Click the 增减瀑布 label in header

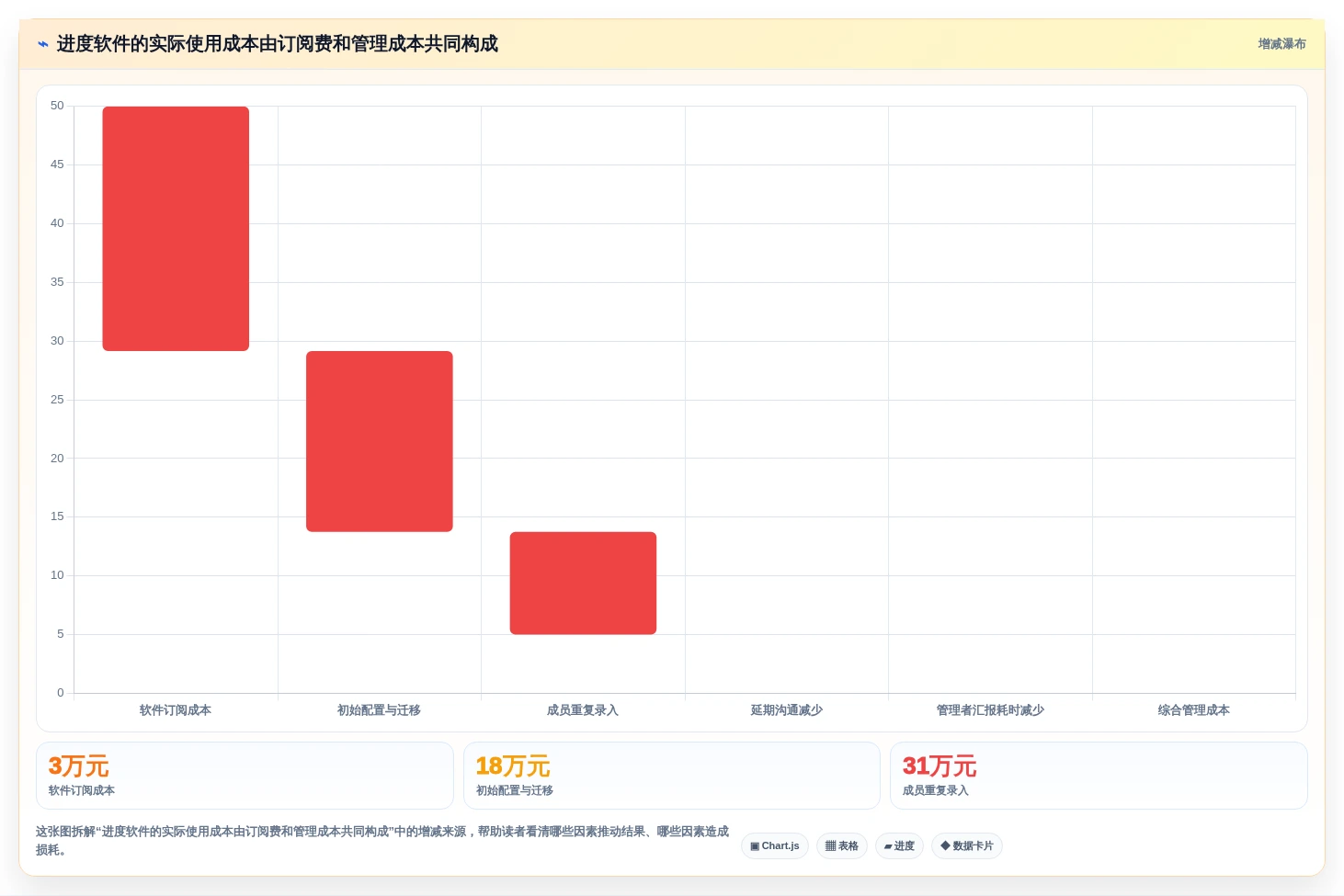(x=1281, y=44)
